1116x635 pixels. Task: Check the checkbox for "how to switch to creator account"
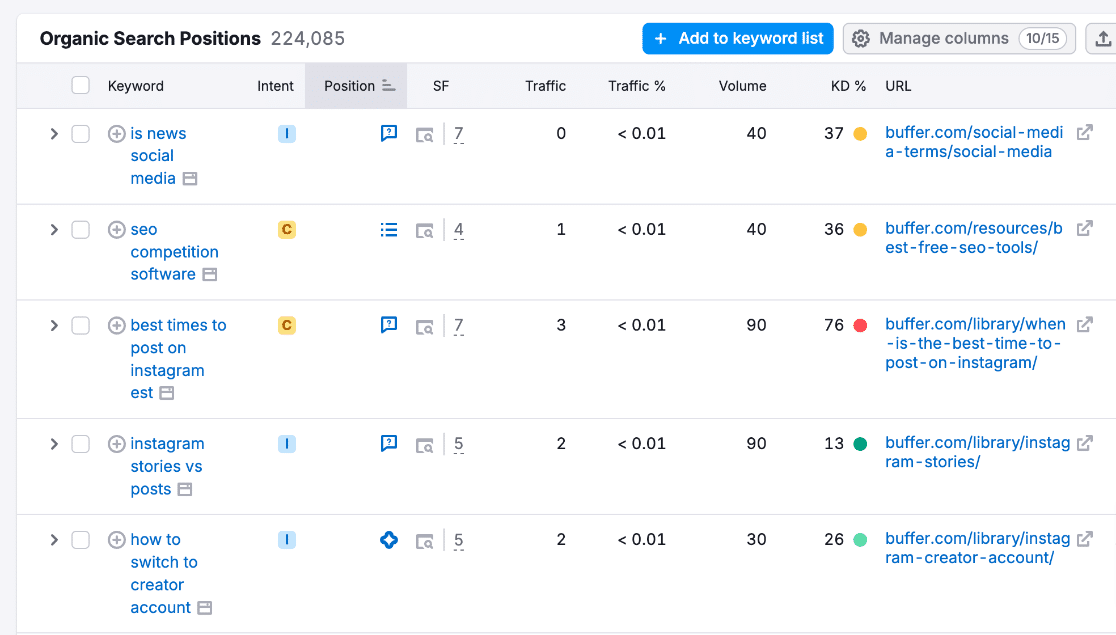(x=80, y=539)
